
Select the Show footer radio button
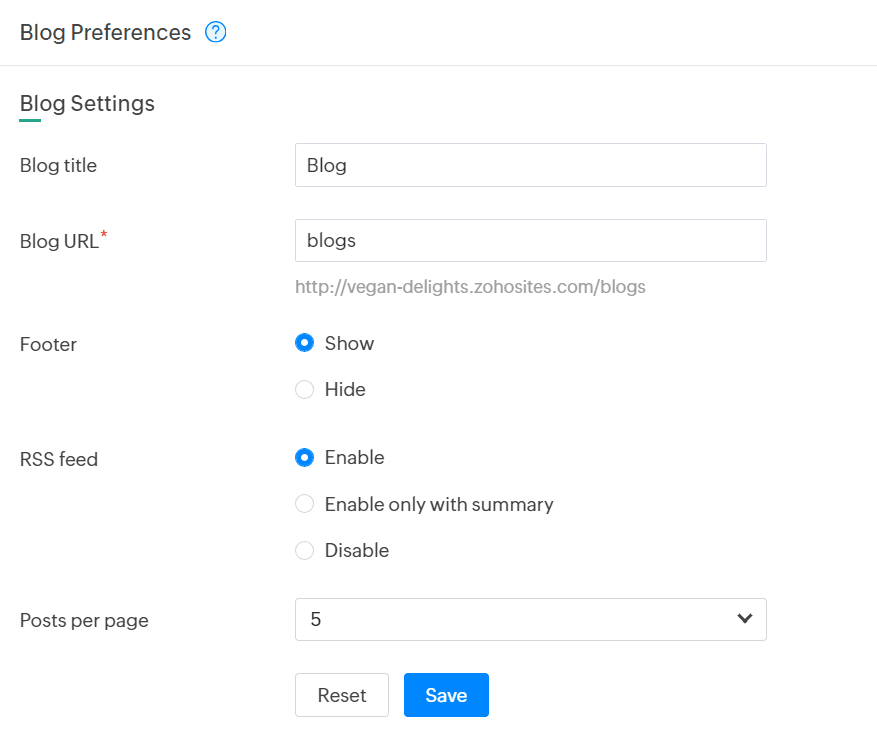[304, 343]
